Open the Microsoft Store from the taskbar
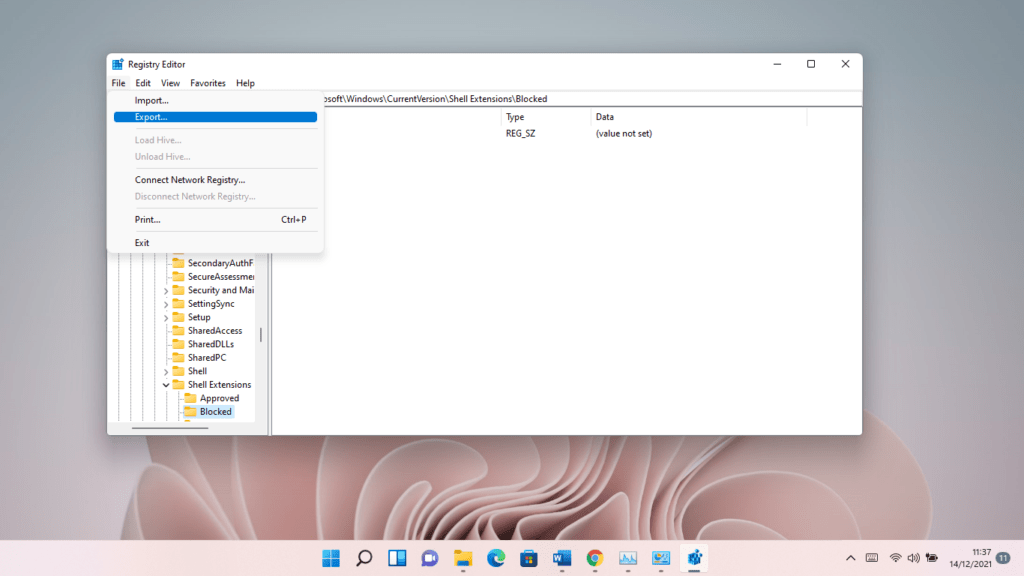This screenshot has height=576, width=1024. 529,558
